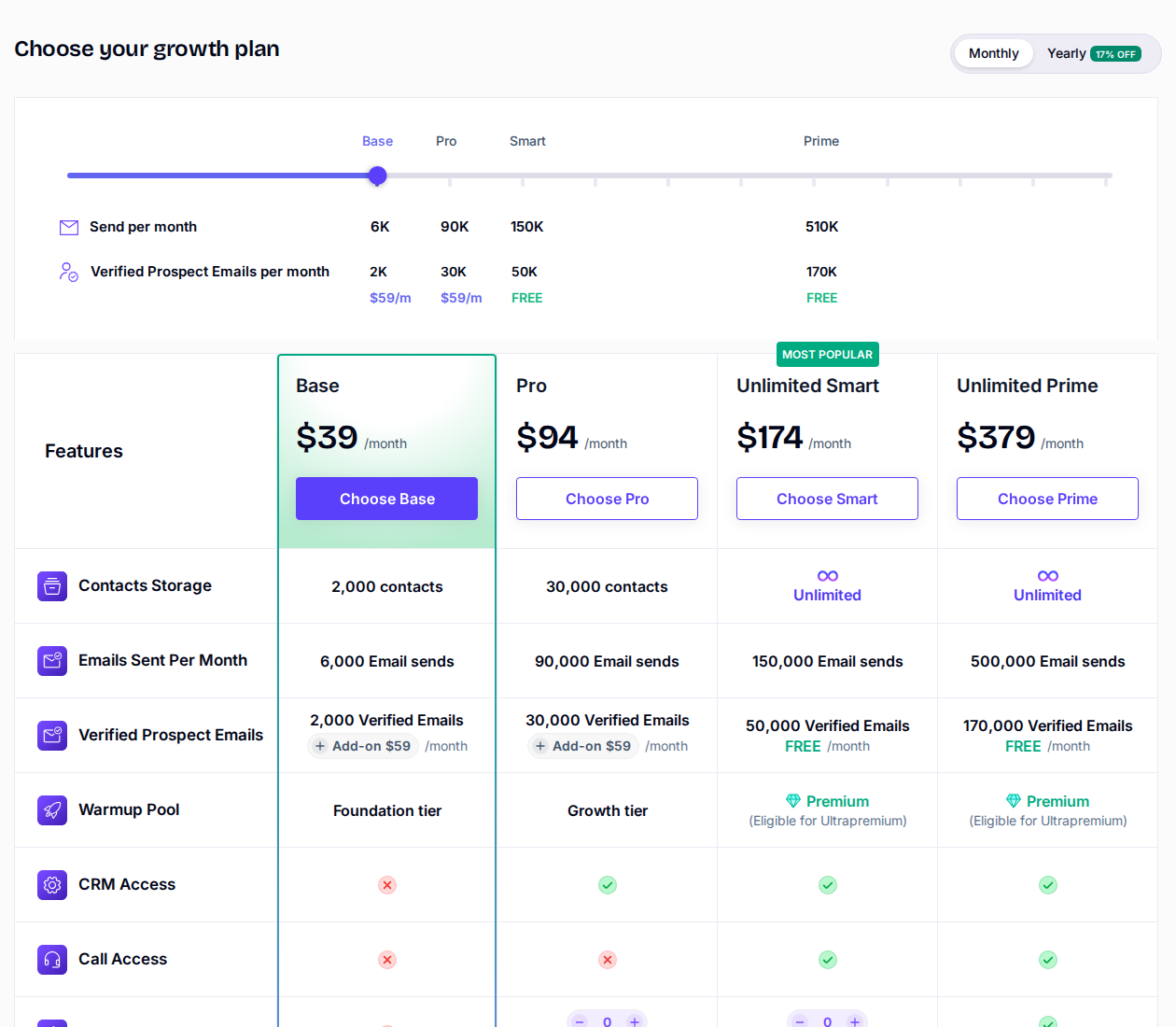The width and height of the screenshot is (1176, 1027).
Task: Click the envelope icon beside Send per month
Action: (69, 227)
